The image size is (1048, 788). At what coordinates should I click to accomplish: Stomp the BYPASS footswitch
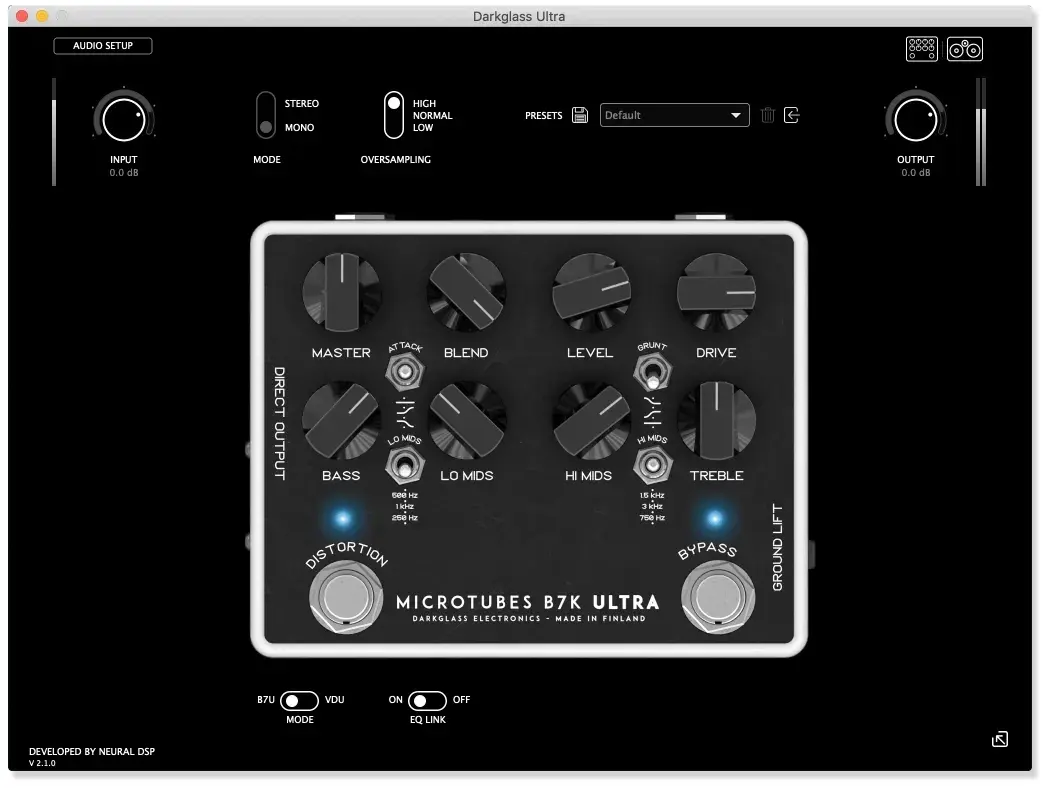click(x=718, y=597)
